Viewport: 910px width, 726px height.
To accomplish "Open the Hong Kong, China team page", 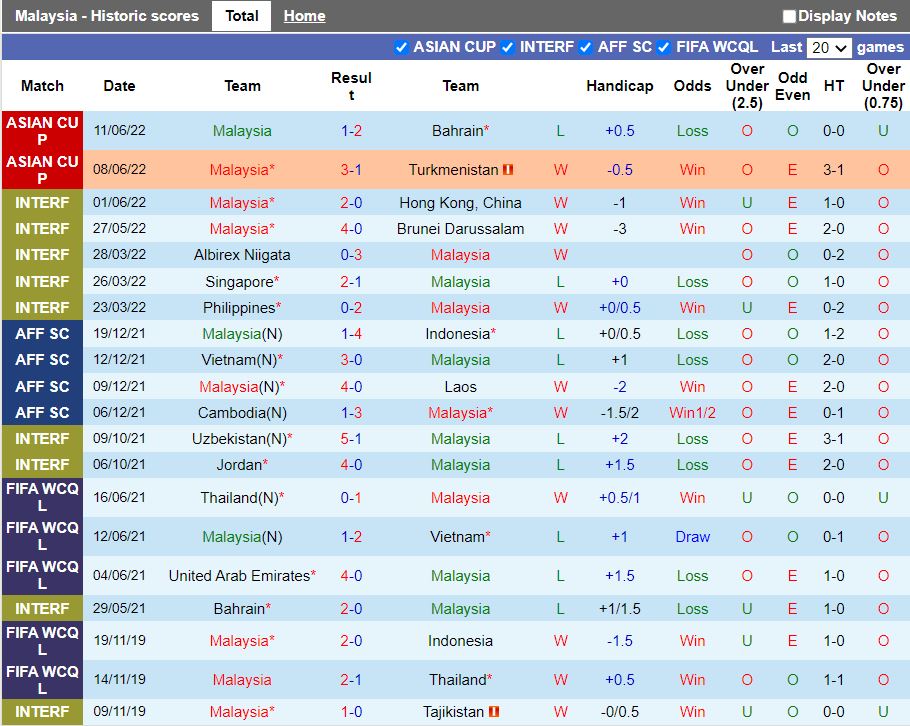I will coord(460,203).
